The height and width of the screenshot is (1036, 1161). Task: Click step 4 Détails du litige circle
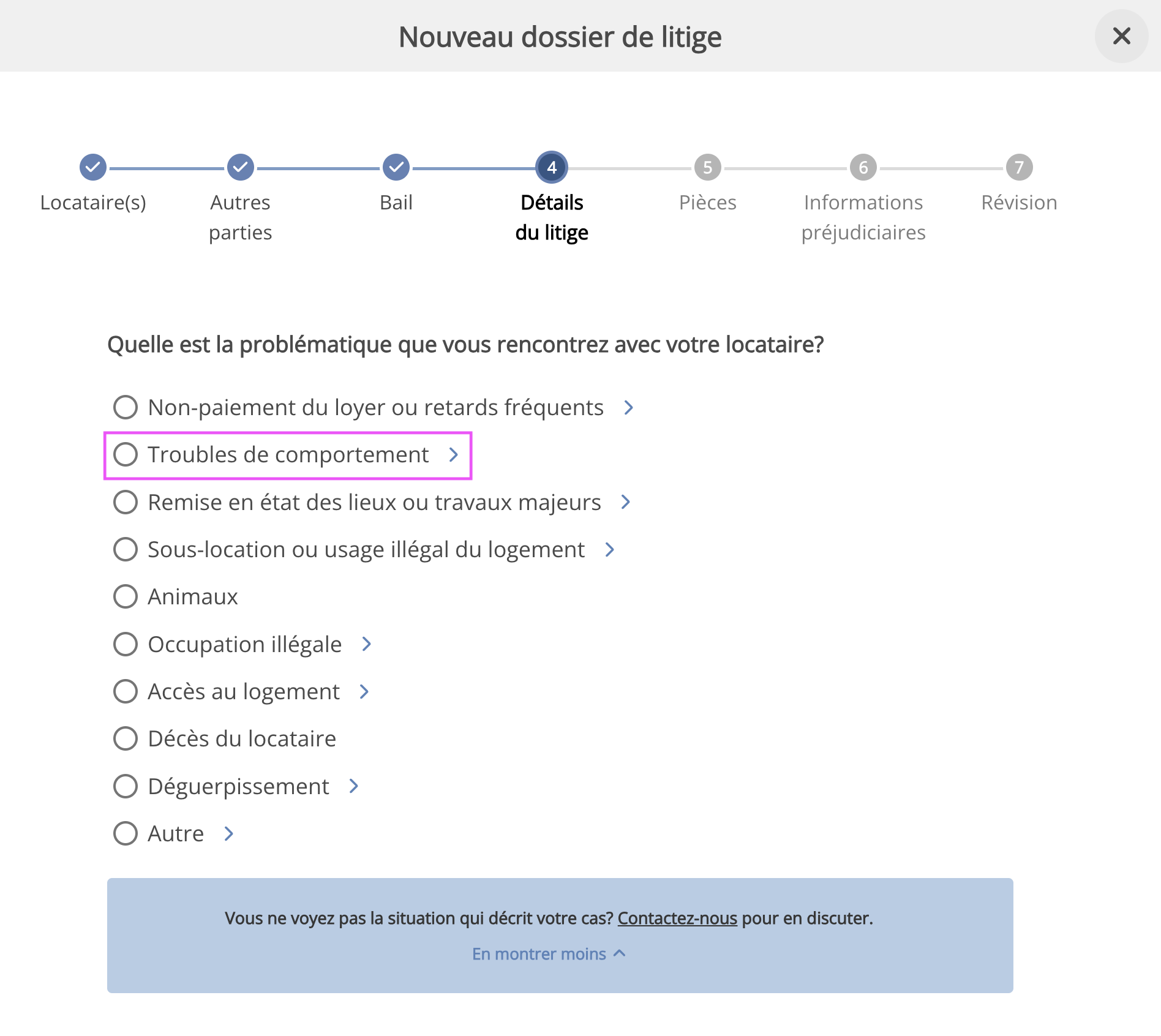coord(552,167)
